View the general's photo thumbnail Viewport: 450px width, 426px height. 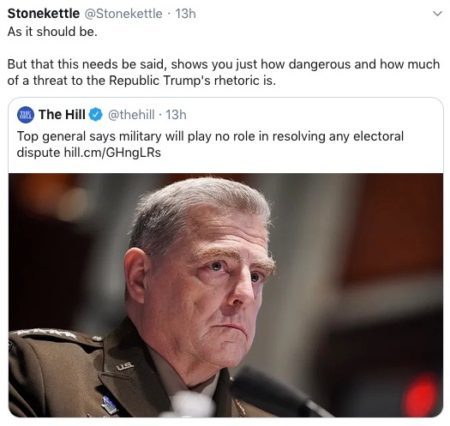226,295
